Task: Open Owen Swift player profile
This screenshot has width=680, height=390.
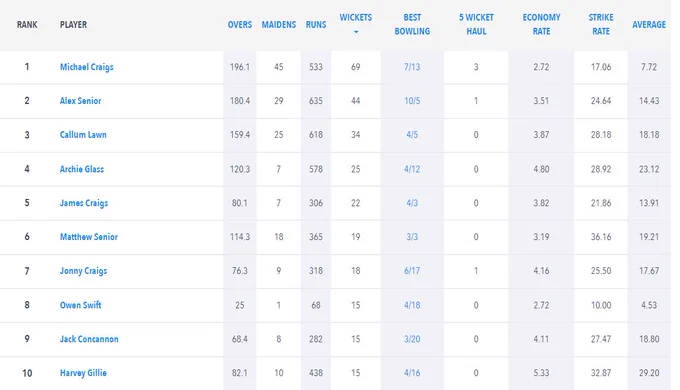Action: pos(81,305)
